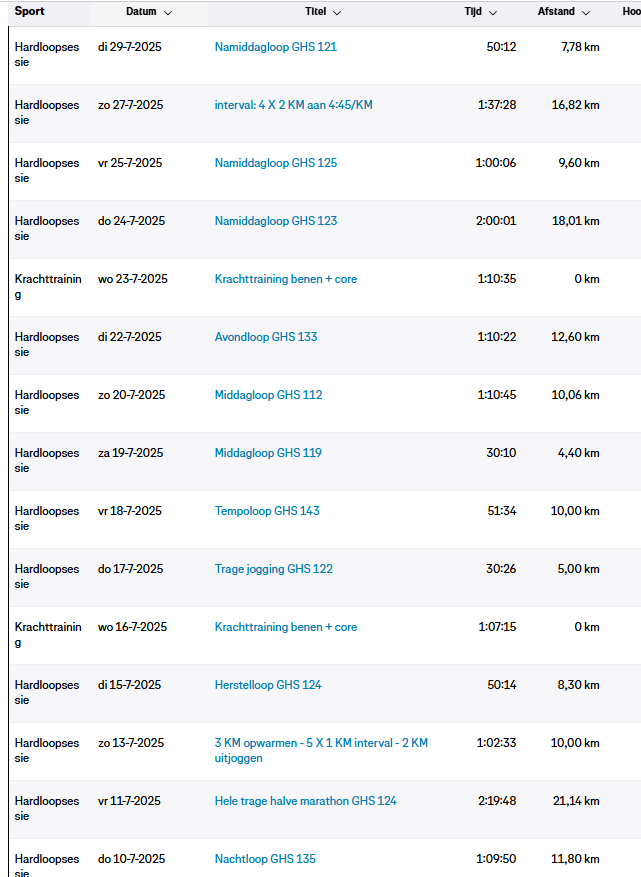This screenshot has height=877, width=641.
Task: Sort by the Datum column header
Action: (x=141, y=12)
